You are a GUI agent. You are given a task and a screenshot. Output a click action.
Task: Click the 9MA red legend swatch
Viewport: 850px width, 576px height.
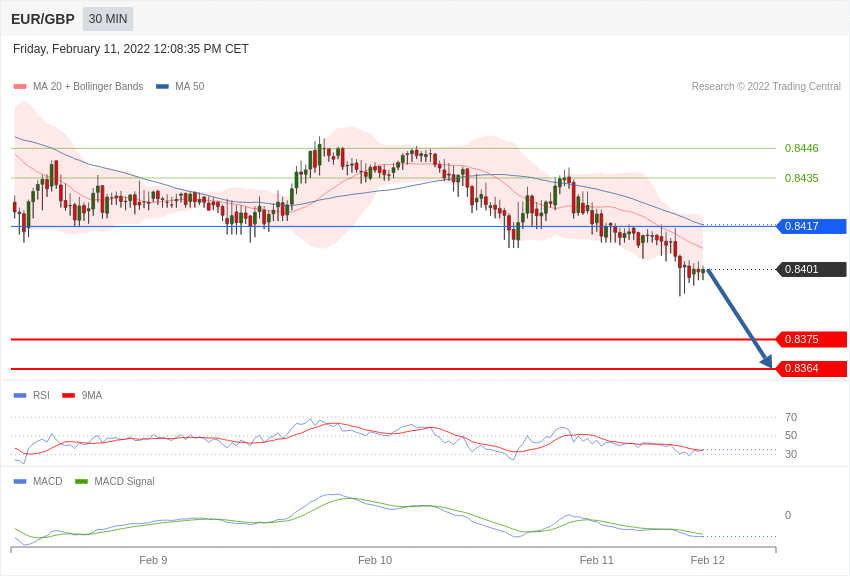[69, 396]
